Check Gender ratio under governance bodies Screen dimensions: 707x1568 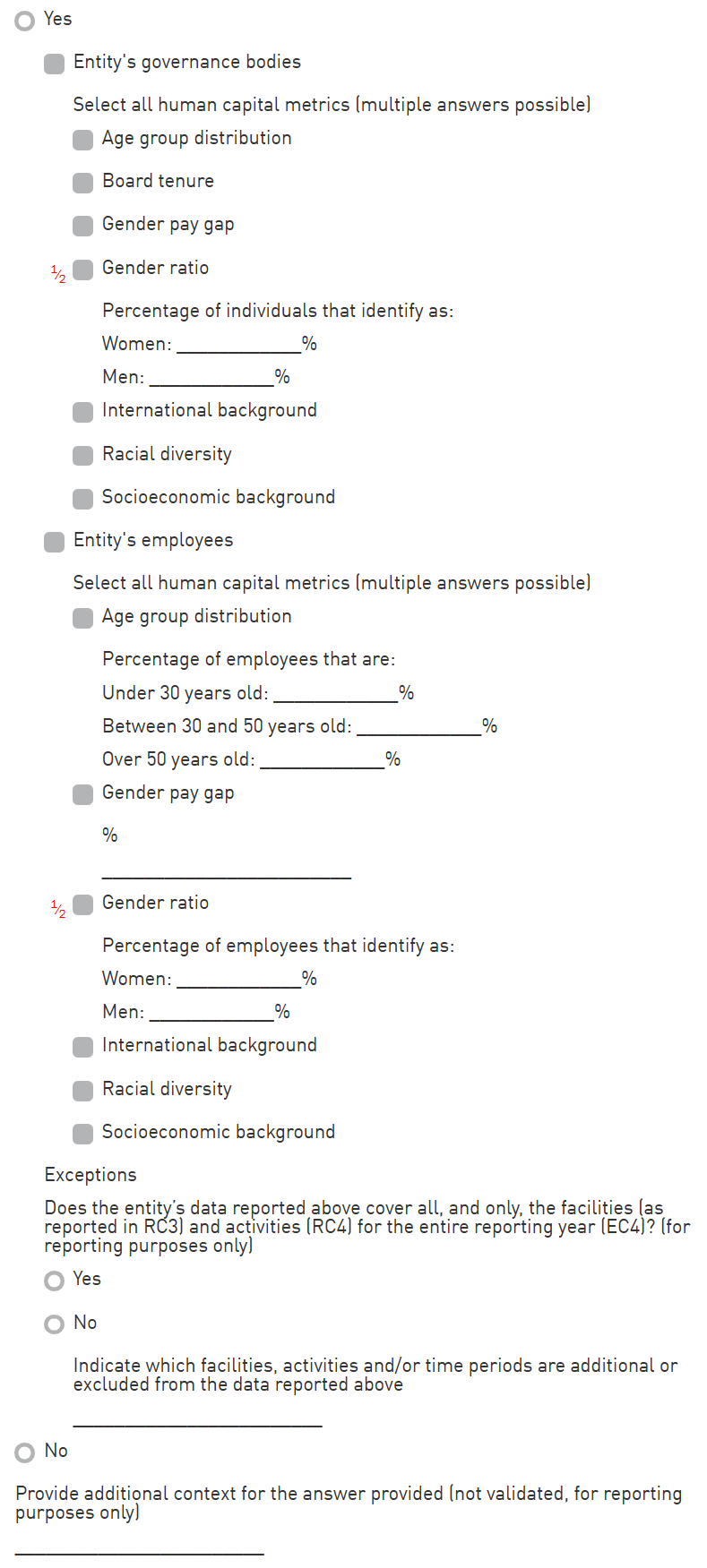pos(83,270)
